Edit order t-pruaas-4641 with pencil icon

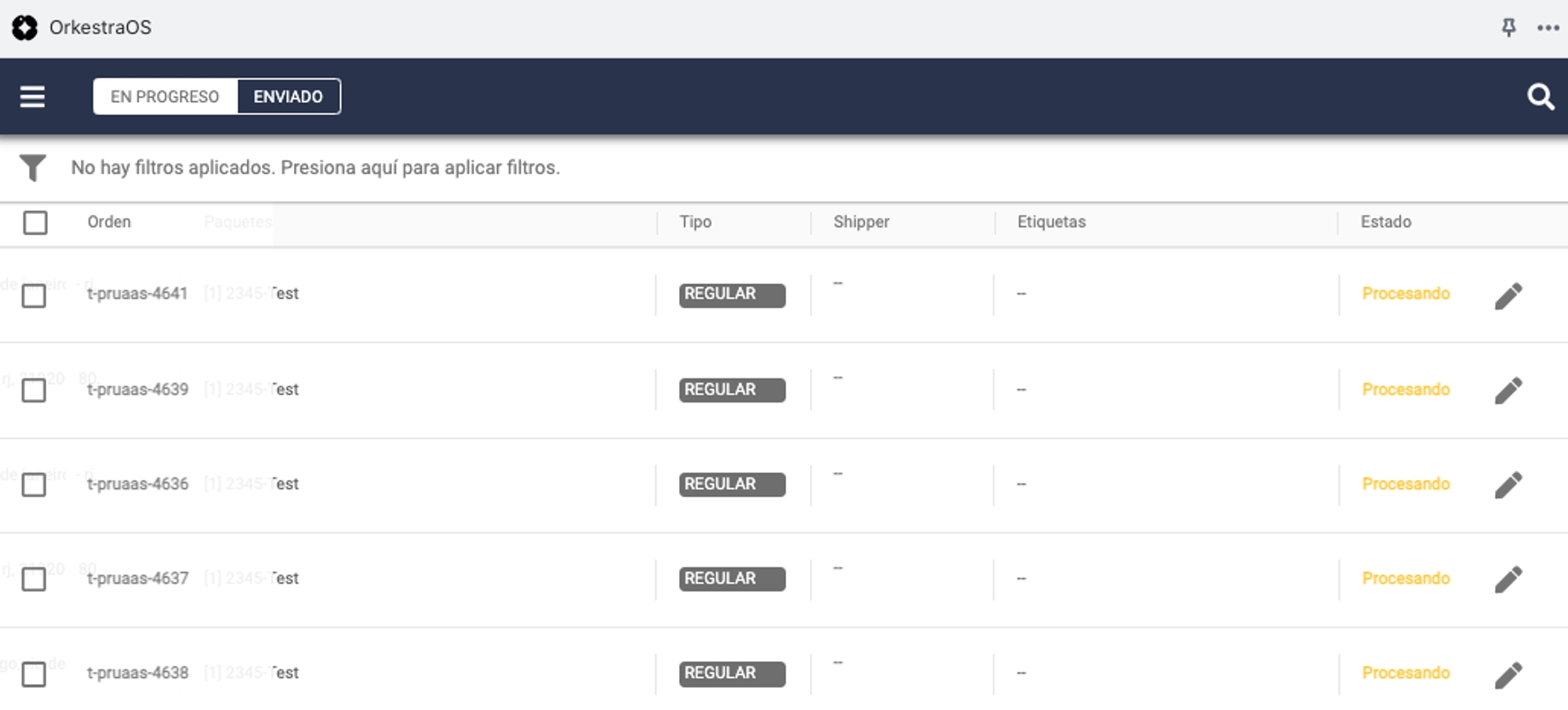click(x=1508, y=296)
